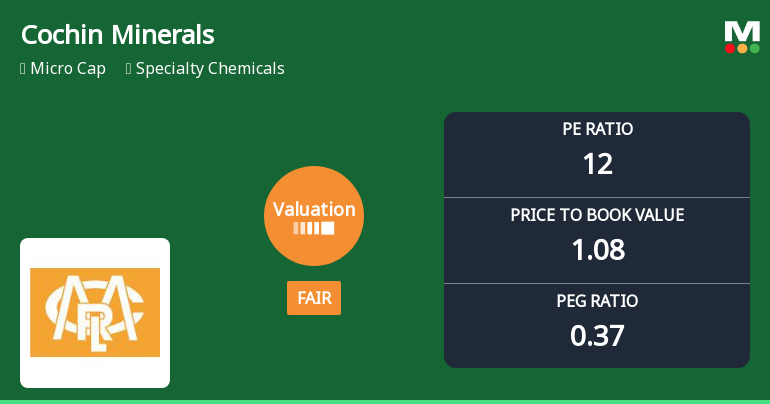Click the red dot under M logo
The height and width of the screenshot is (404, 770).
pos(730,48)
